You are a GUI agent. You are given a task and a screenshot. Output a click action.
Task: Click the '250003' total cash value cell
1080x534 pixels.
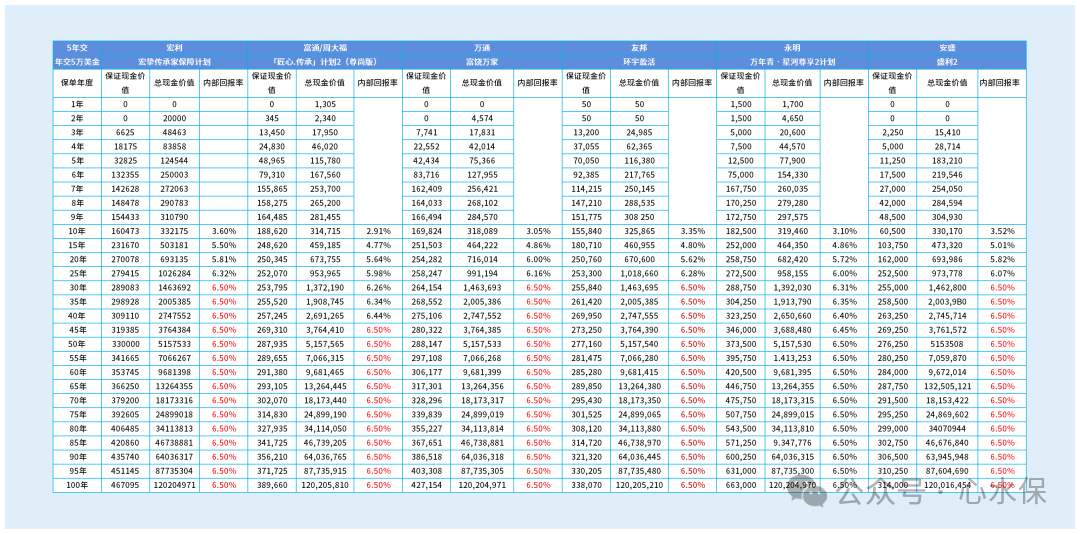[173, 174]
